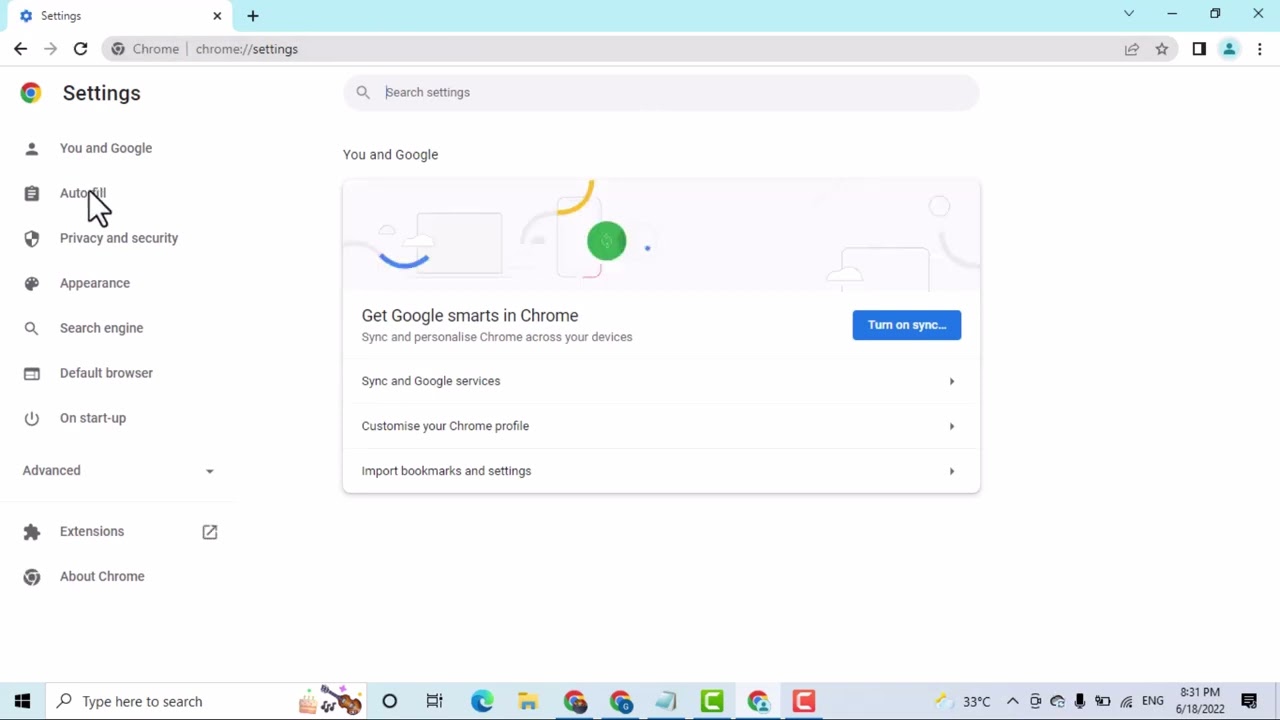The width and height of the screenshot is (1280, 720).
Task: Bookmark this tab with the star icon
Action: [x=1161, y=49]
